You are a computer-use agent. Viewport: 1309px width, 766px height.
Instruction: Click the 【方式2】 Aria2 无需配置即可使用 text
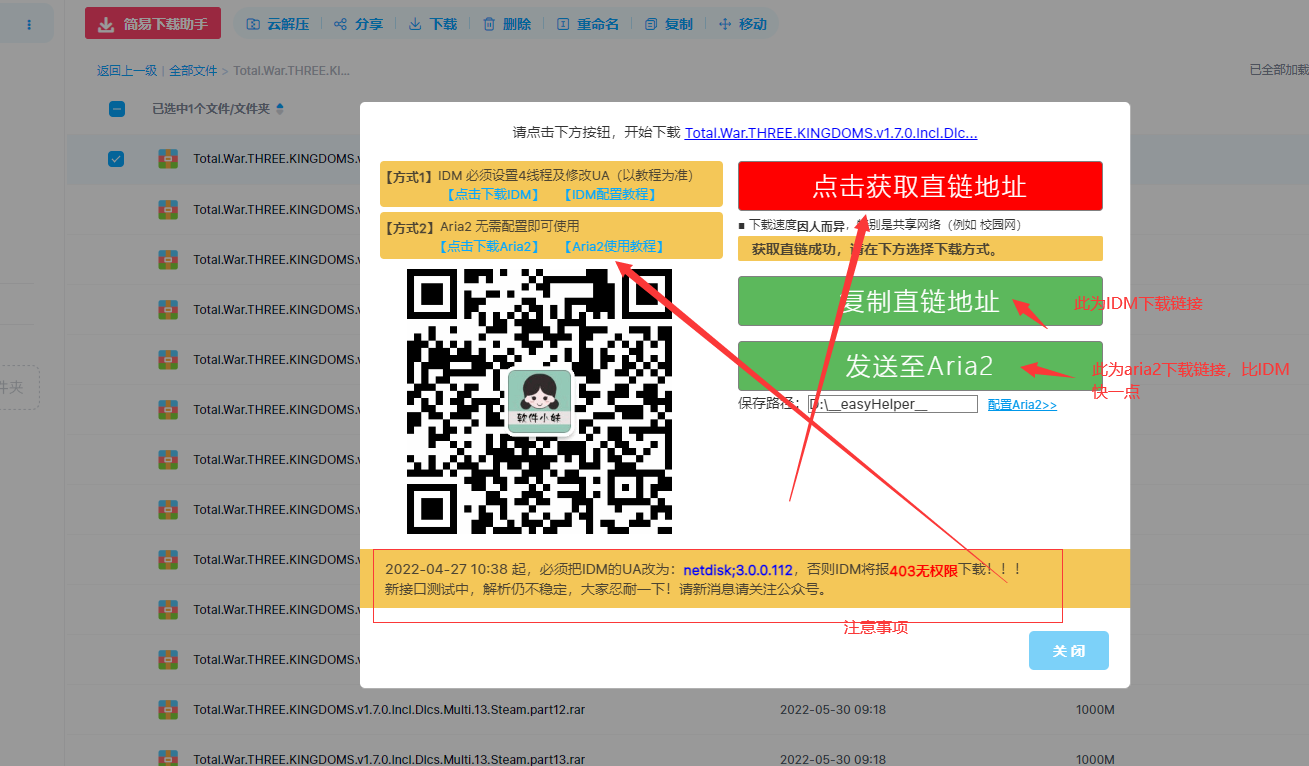[x=480, y=227]
